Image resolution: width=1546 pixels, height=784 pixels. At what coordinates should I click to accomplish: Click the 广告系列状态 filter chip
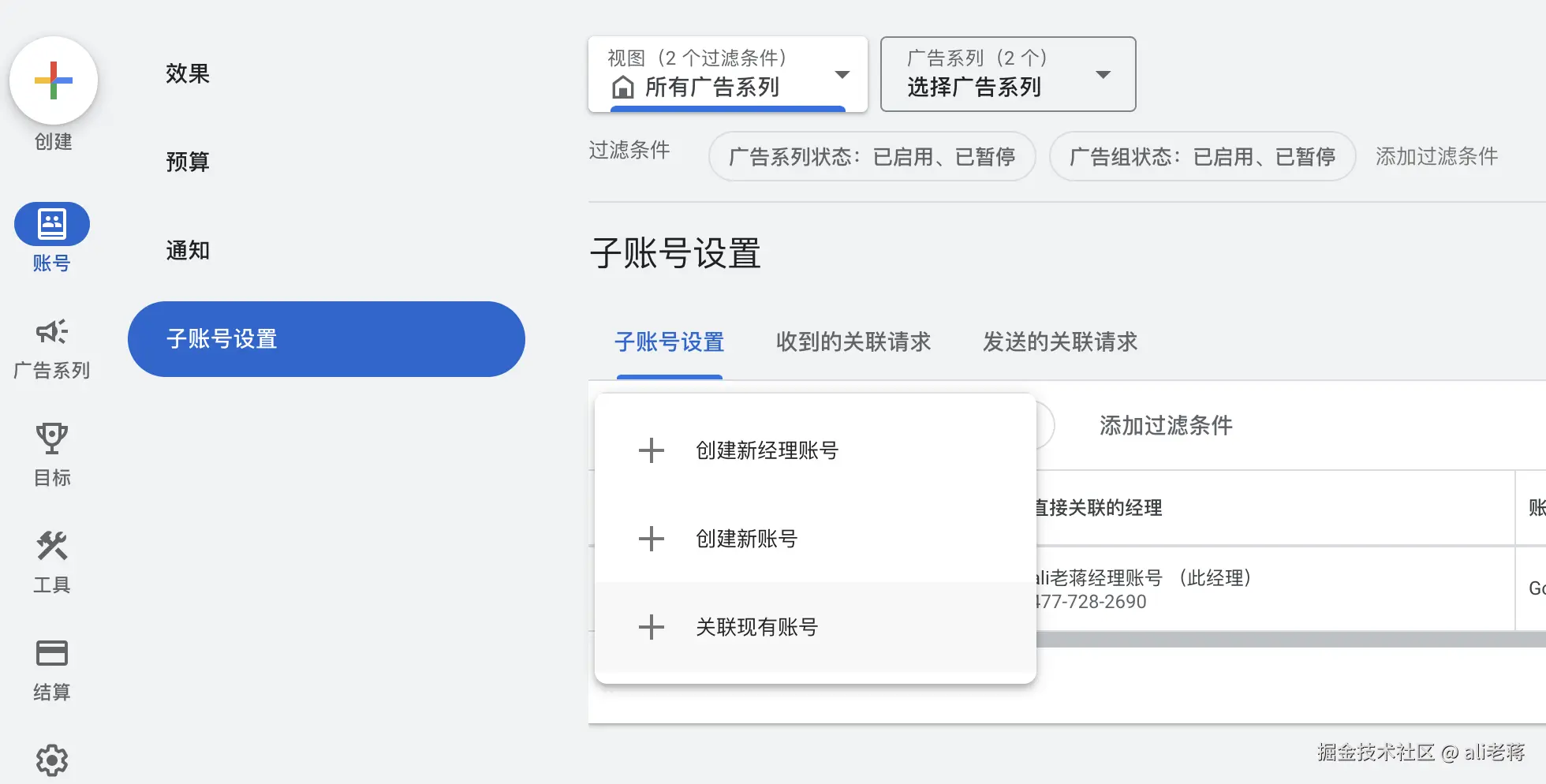click(x=872, y=156)
